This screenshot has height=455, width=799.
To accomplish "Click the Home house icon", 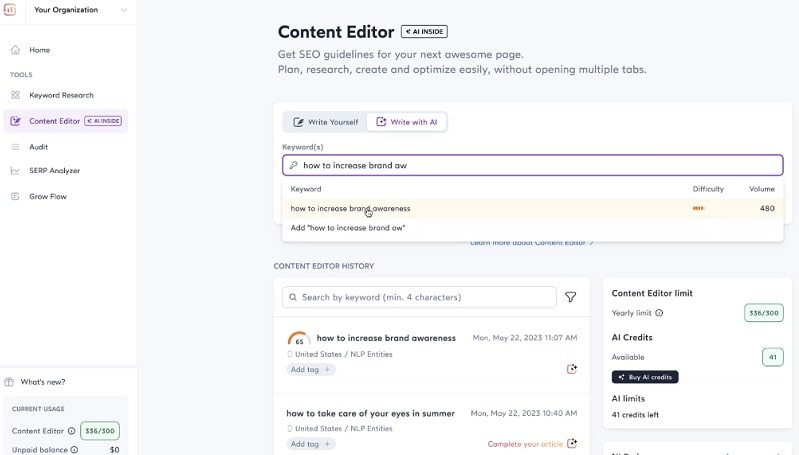I will click(15, 50).
